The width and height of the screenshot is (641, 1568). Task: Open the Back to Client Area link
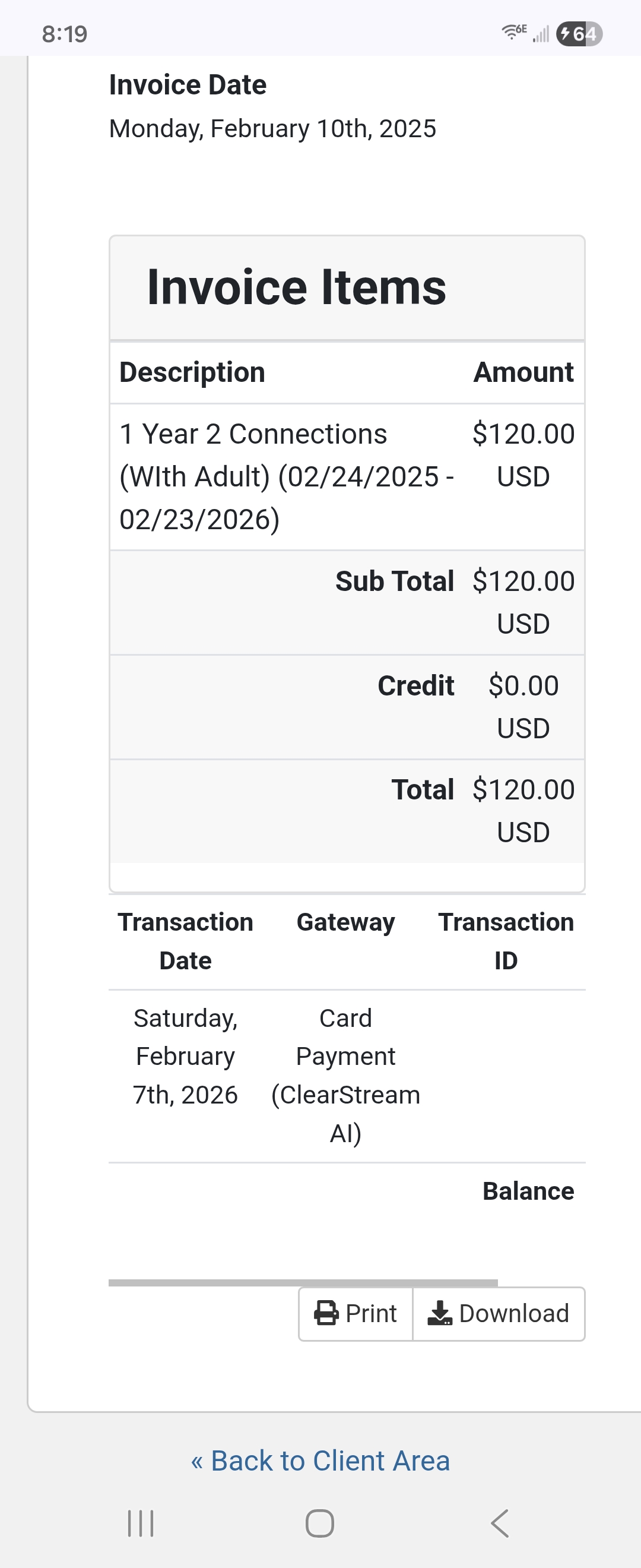pos(320,1460)
